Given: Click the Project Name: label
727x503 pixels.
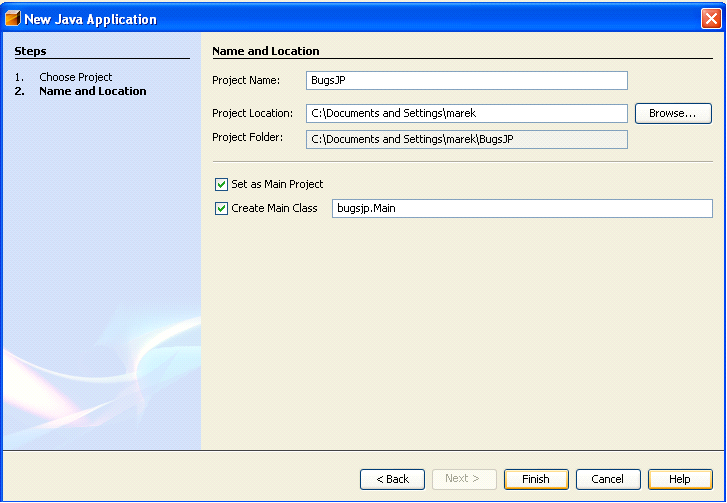Looking at the screenshot, I should 246,80.
